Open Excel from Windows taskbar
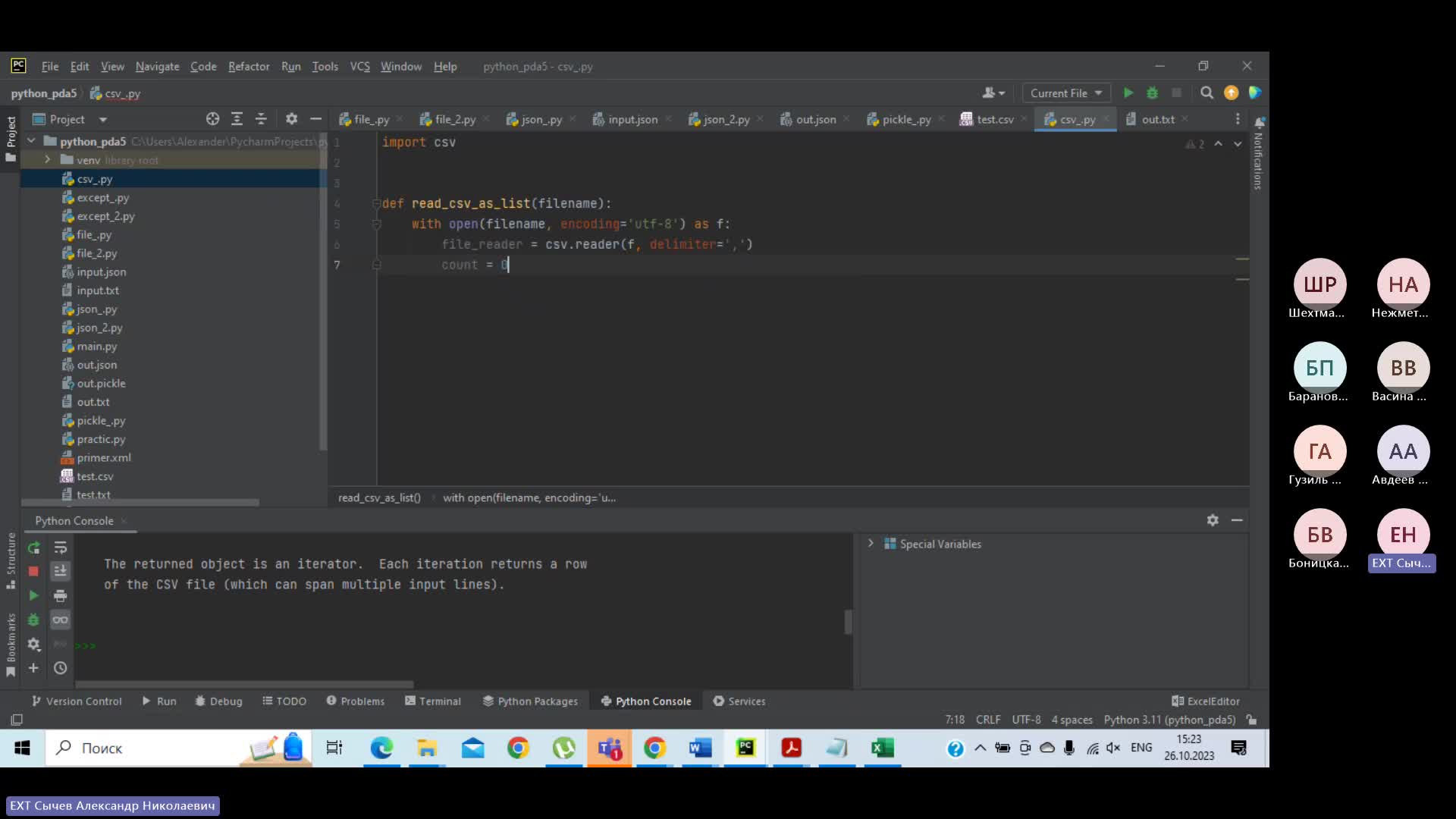 click(x=882, y=748)
